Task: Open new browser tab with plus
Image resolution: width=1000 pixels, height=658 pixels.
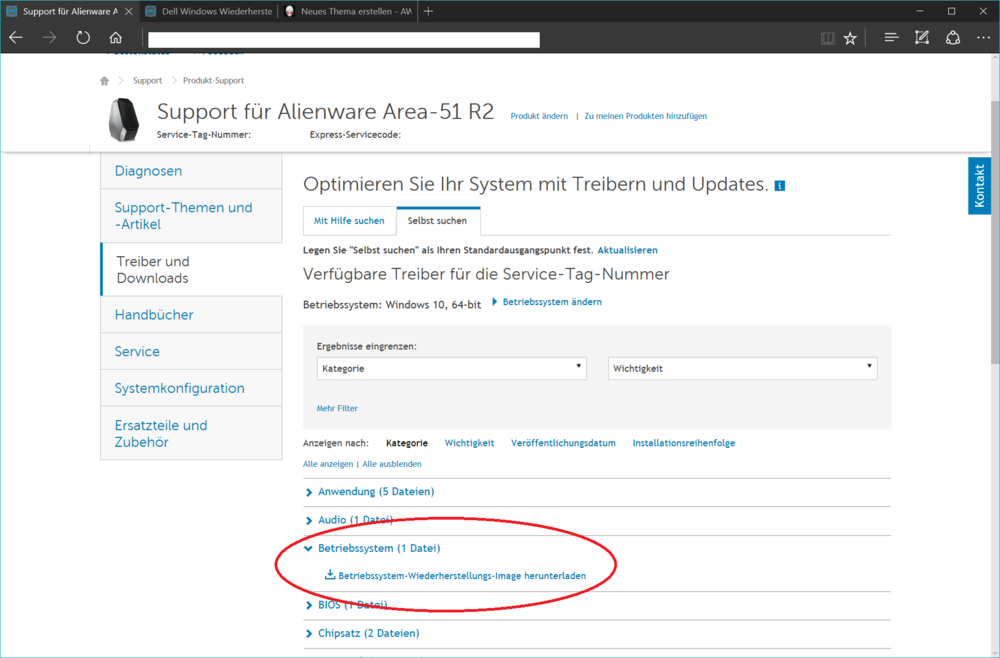Action: pos(429,11)
